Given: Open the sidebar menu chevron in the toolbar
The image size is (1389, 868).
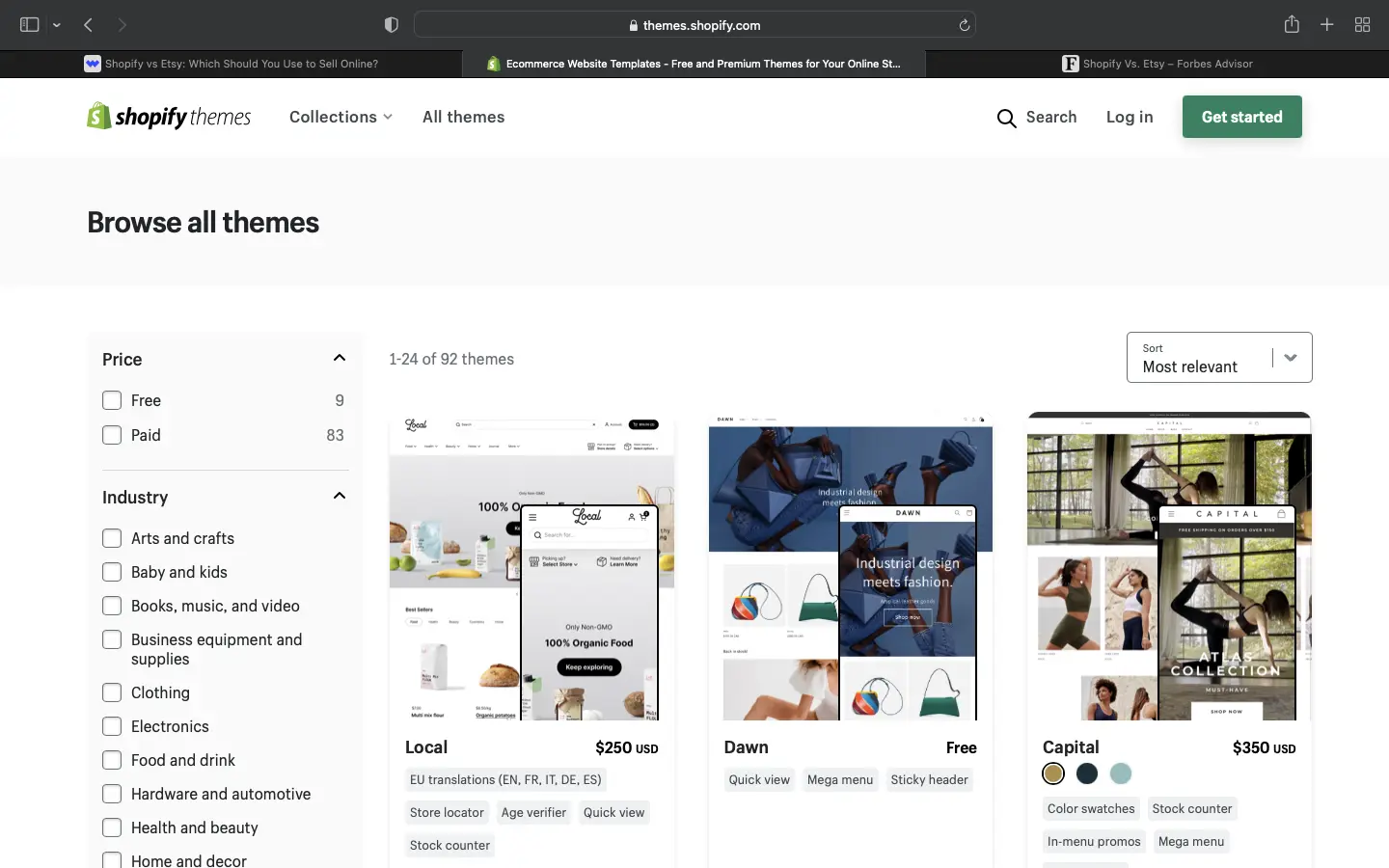Looking at the screenshot, I should point(57,25).
